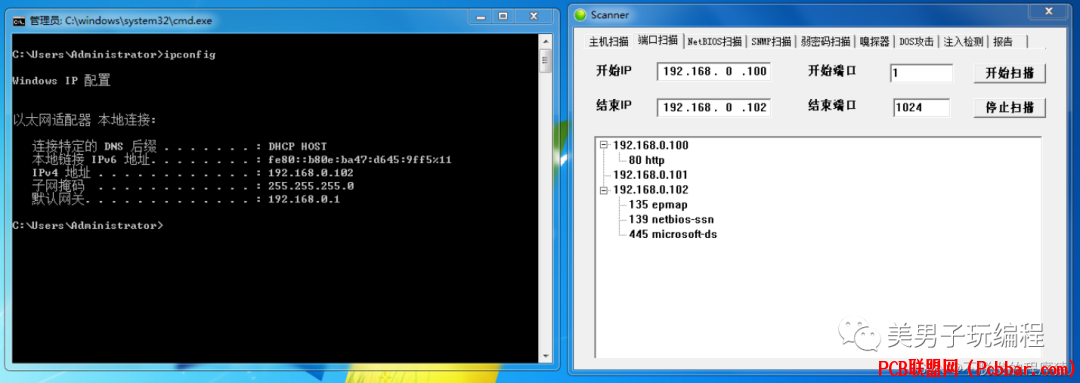
Task: Open the NetBIOS扫描 tab
Action: tap(715, 42)
